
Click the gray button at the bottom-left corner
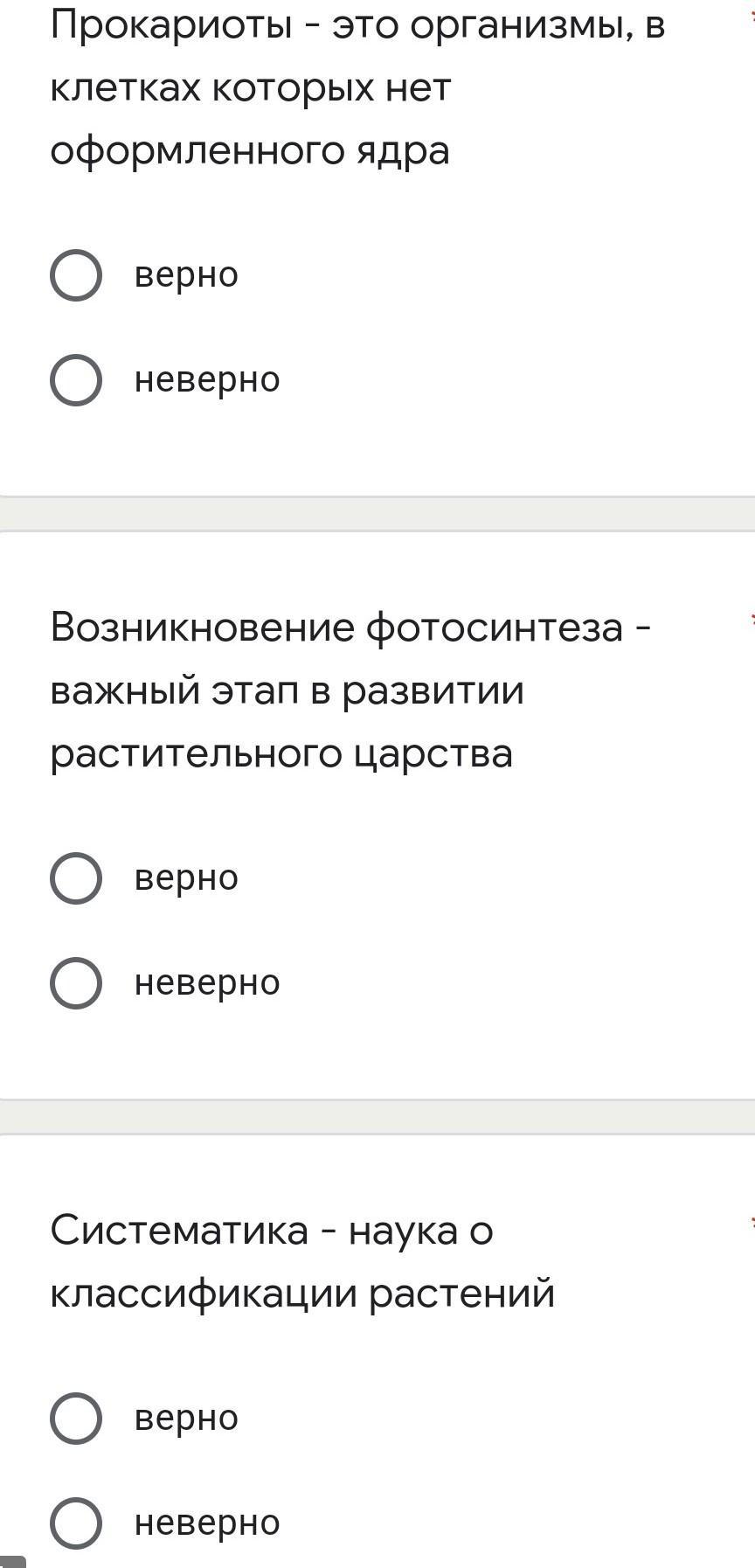click(x=12, y=1562)
